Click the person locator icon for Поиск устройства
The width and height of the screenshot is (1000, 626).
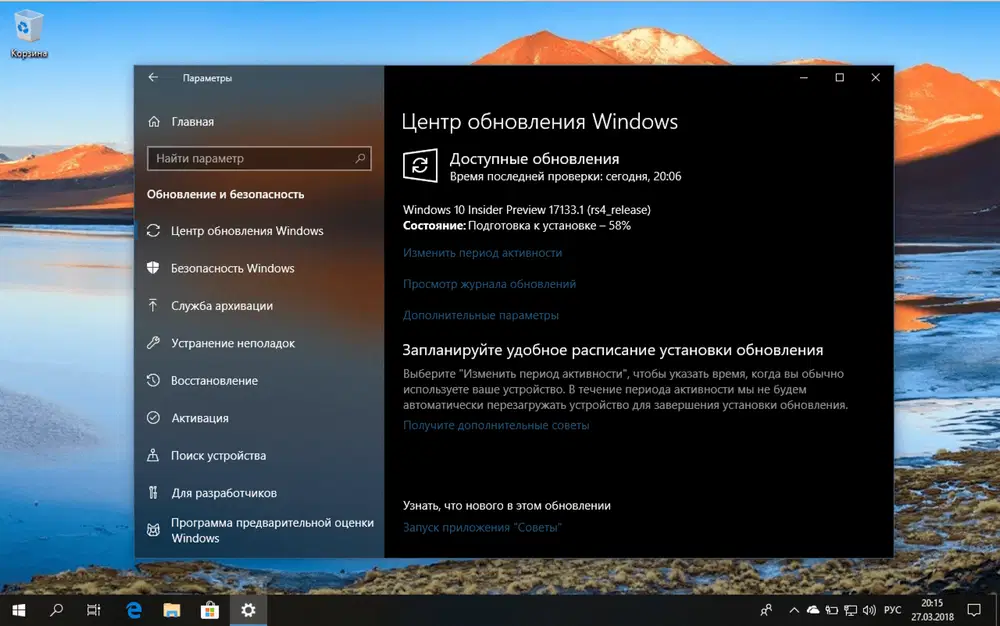click(x=153, y=455)
